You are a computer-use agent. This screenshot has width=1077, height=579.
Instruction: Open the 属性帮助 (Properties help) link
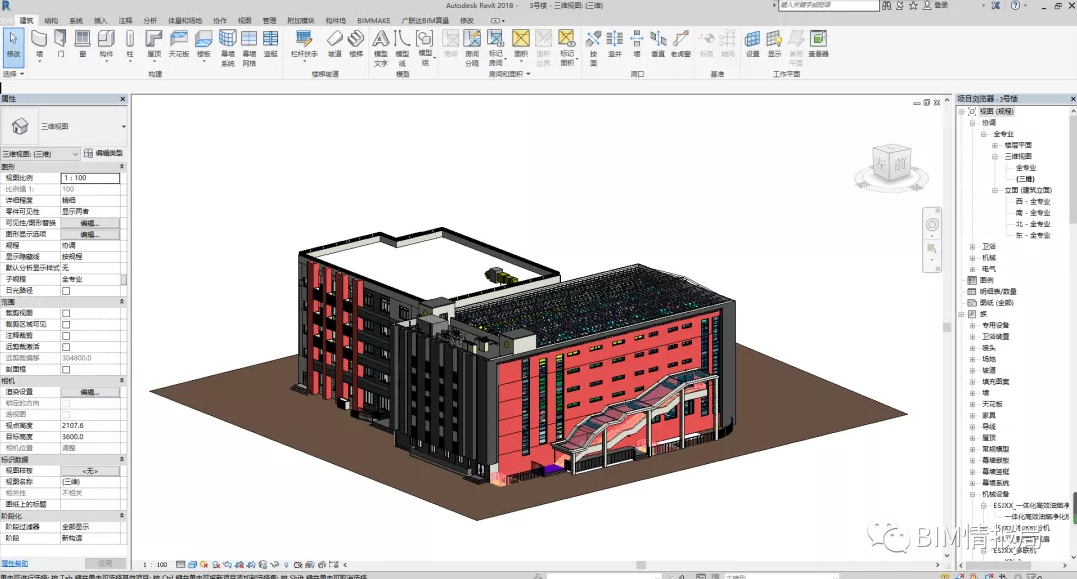[x=15, y=564]
